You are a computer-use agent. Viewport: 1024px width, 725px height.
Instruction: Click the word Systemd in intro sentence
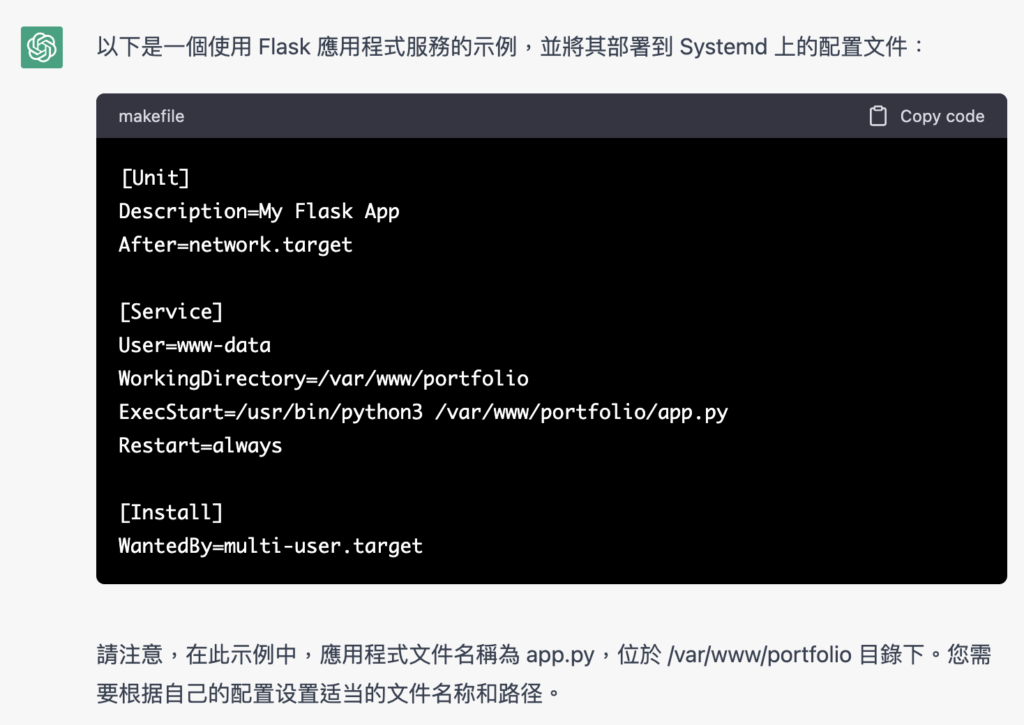(x=724, y=47)
